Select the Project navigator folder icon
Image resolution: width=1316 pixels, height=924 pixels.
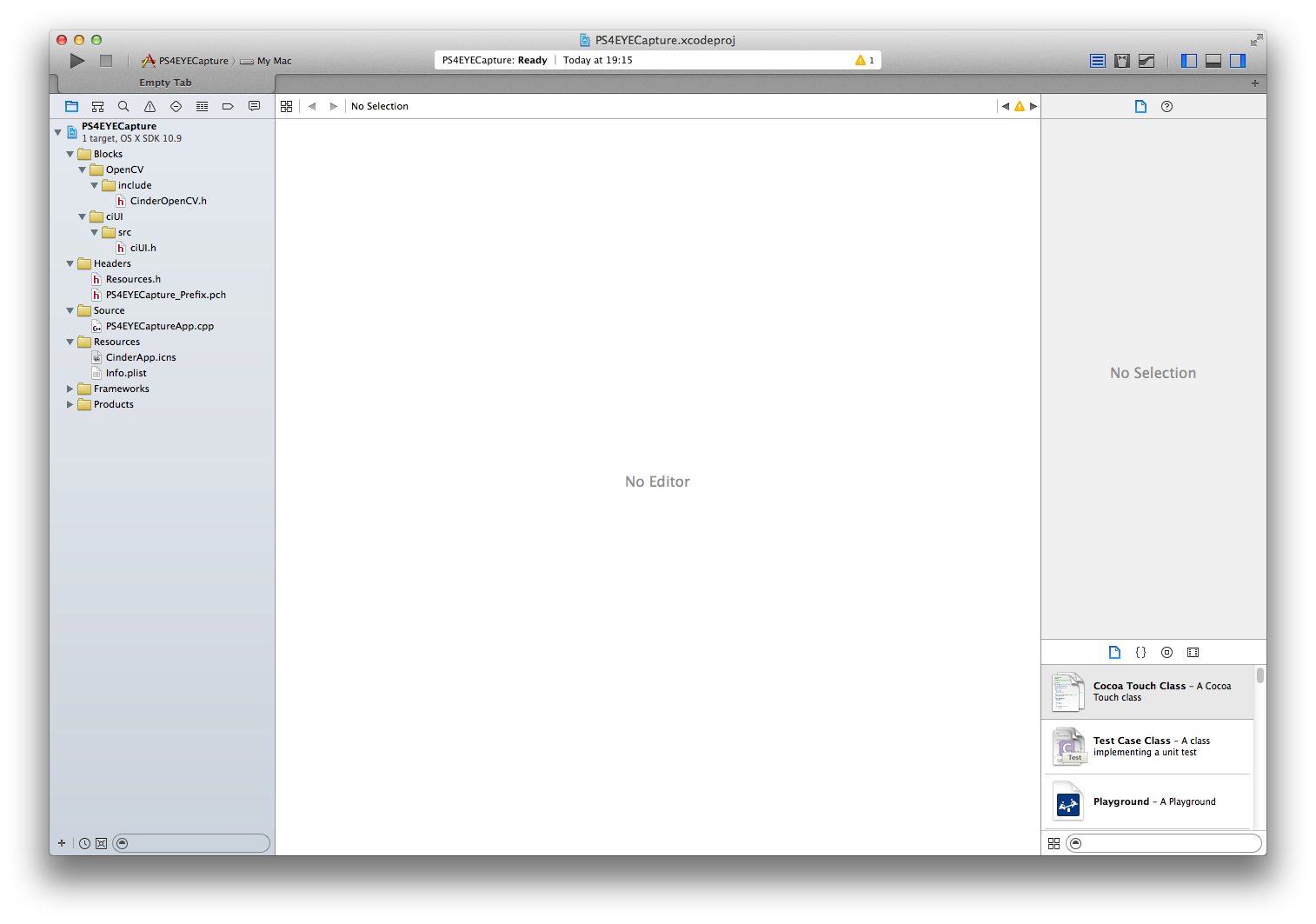pos(71,106)
